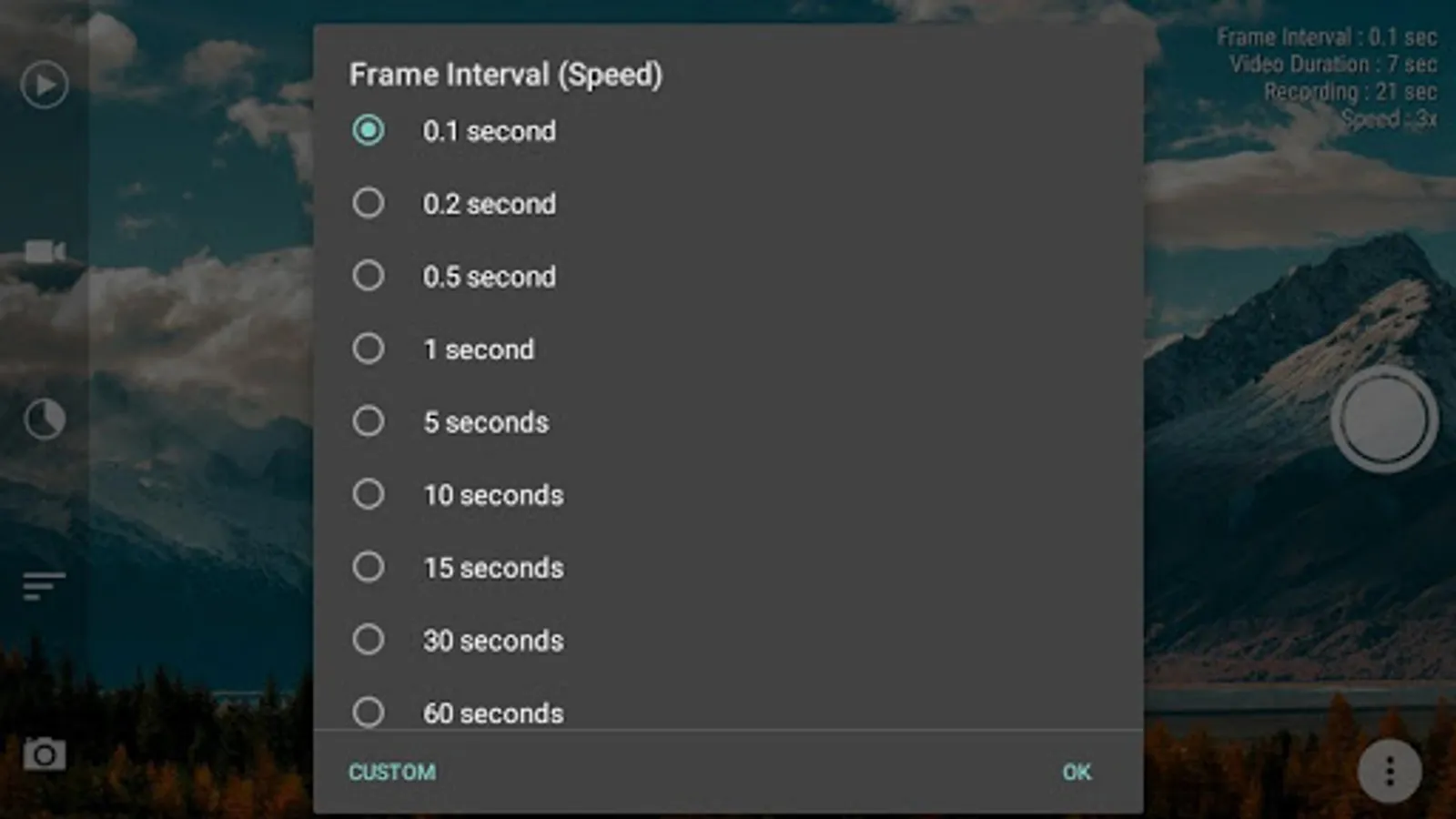Click the Frame Interval (Speed) dialog title
This screenshot has height=819, width=1456.
pyautogui.click(x=506, y=75)
